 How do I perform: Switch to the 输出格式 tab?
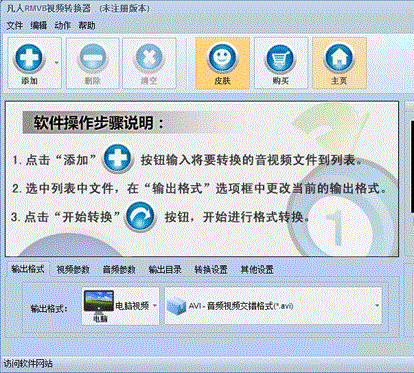(x=28, y=269)
